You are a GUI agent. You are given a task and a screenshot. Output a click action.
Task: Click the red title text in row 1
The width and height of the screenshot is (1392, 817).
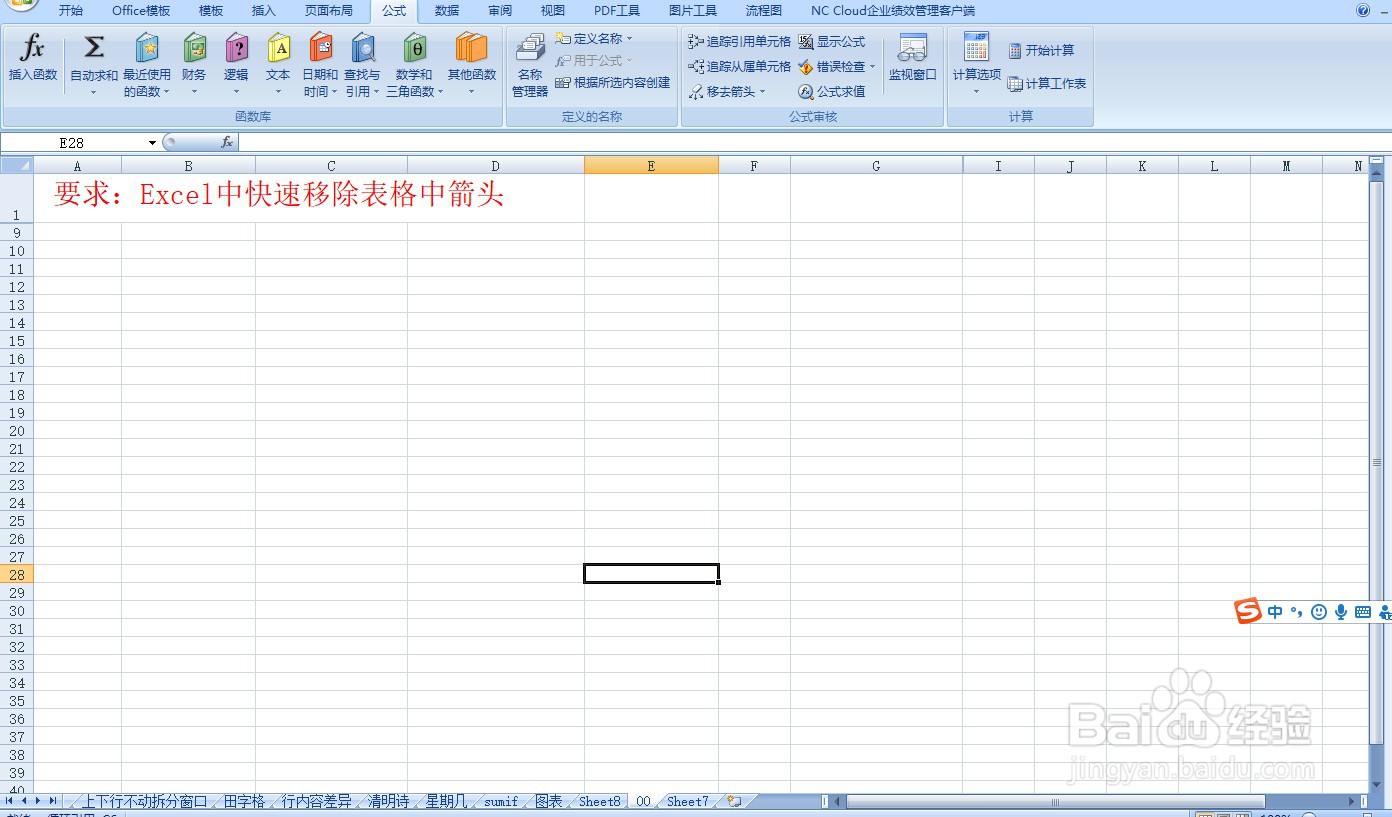coord(279,194)
